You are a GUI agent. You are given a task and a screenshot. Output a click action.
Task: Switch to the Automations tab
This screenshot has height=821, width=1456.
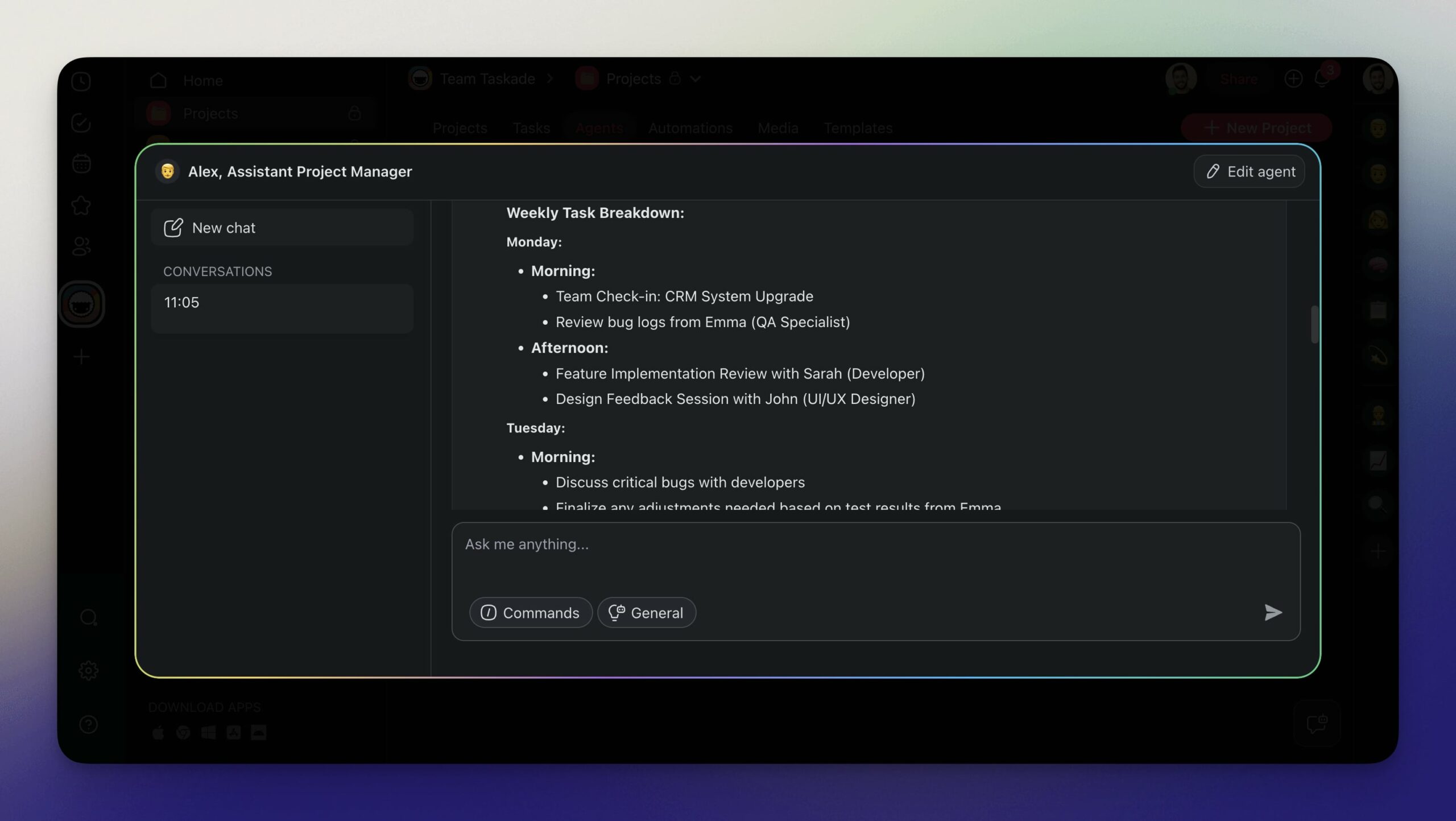click(x=690, y=128)
